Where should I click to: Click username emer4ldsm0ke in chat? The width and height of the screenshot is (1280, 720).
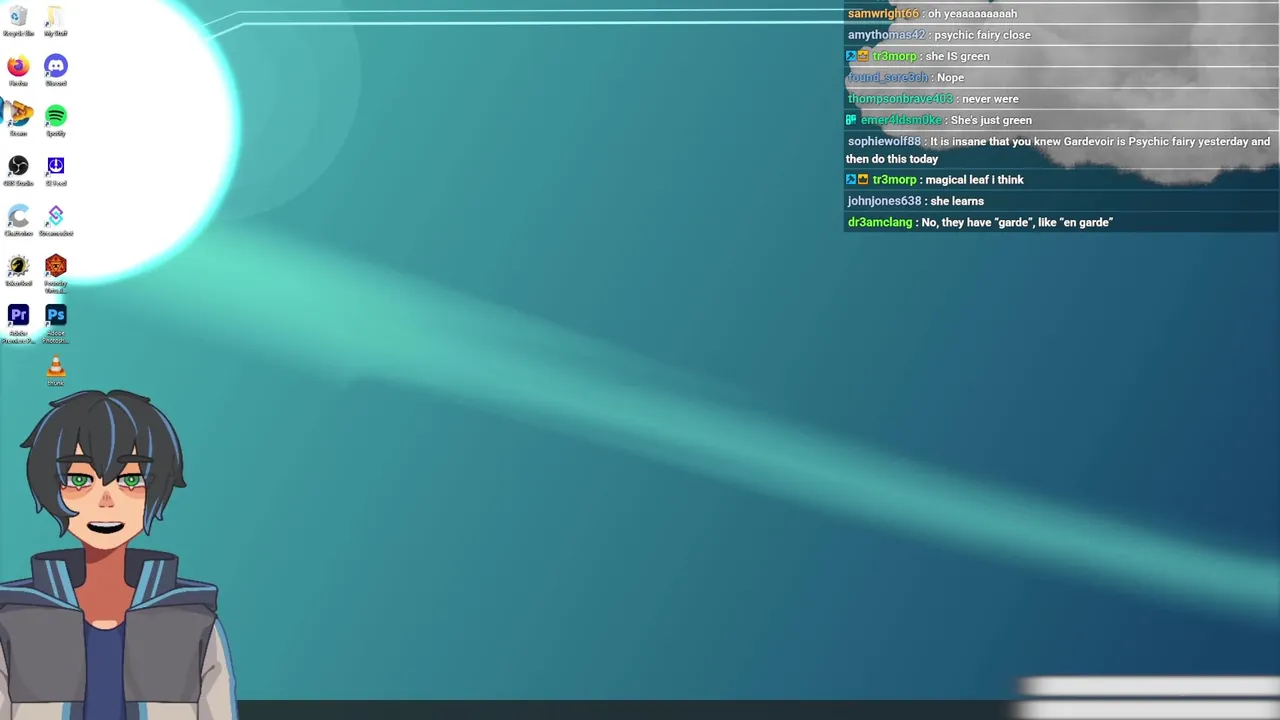901,120
